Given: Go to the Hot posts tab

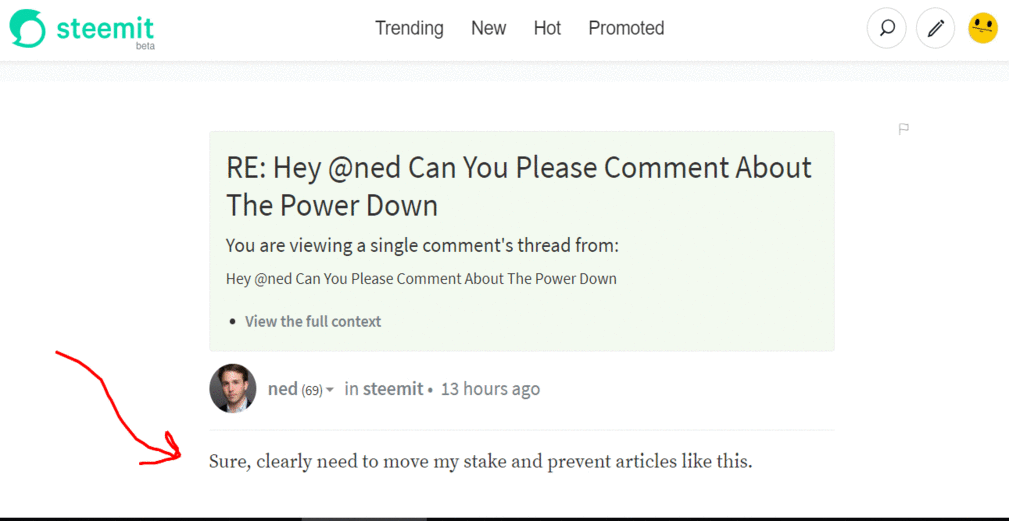Looking at the screenshot, I should coord(547,28).
